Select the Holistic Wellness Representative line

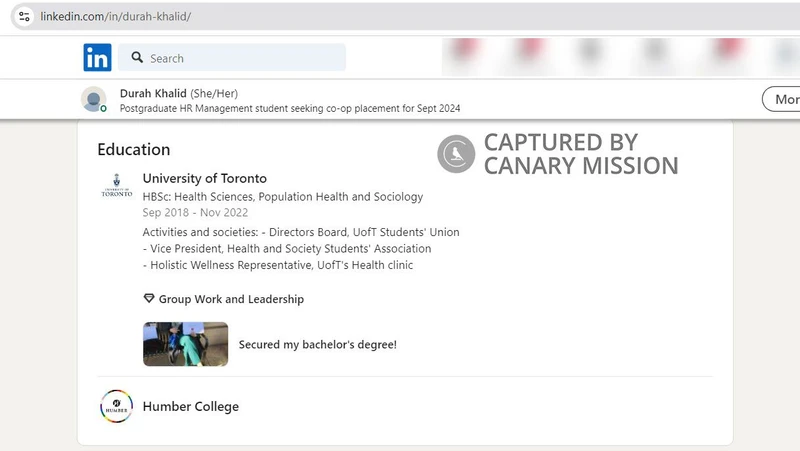click(x=278, y=265)
